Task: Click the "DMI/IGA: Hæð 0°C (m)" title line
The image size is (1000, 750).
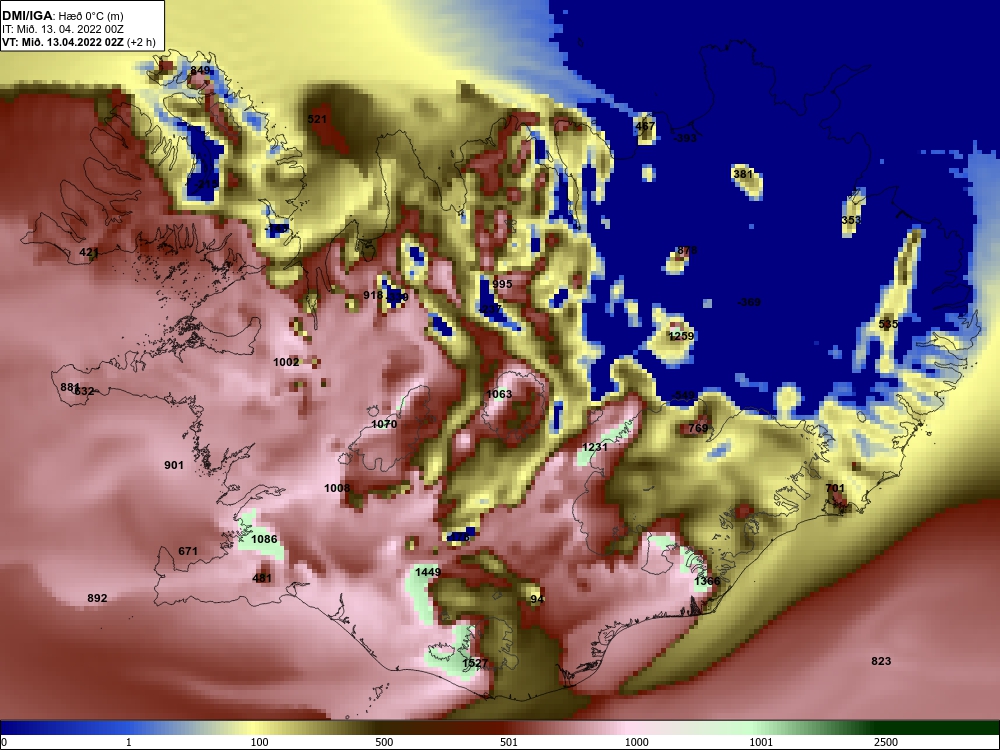Action: [62, 15]
